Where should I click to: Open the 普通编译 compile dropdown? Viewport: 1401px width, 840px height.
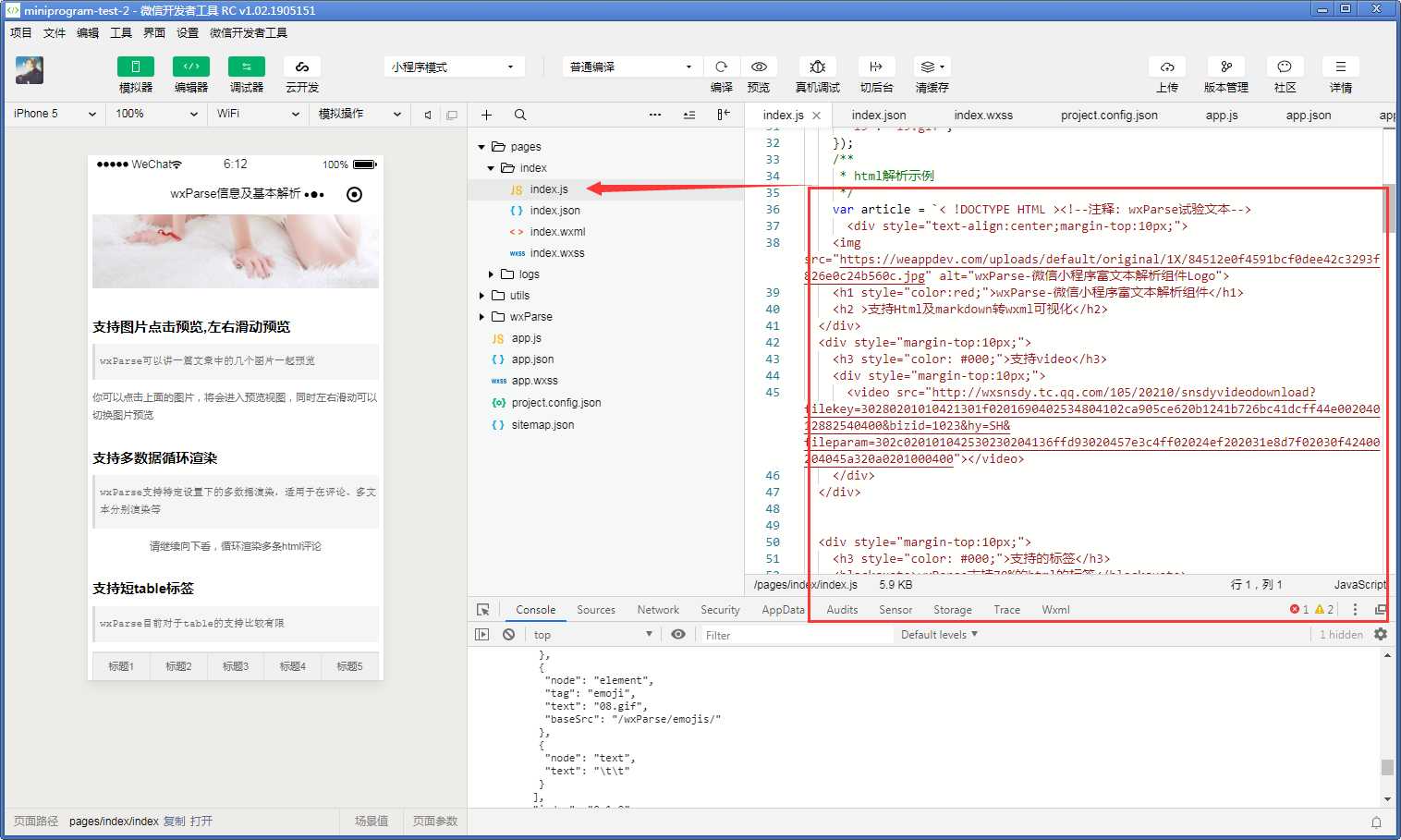coord(631,67)
